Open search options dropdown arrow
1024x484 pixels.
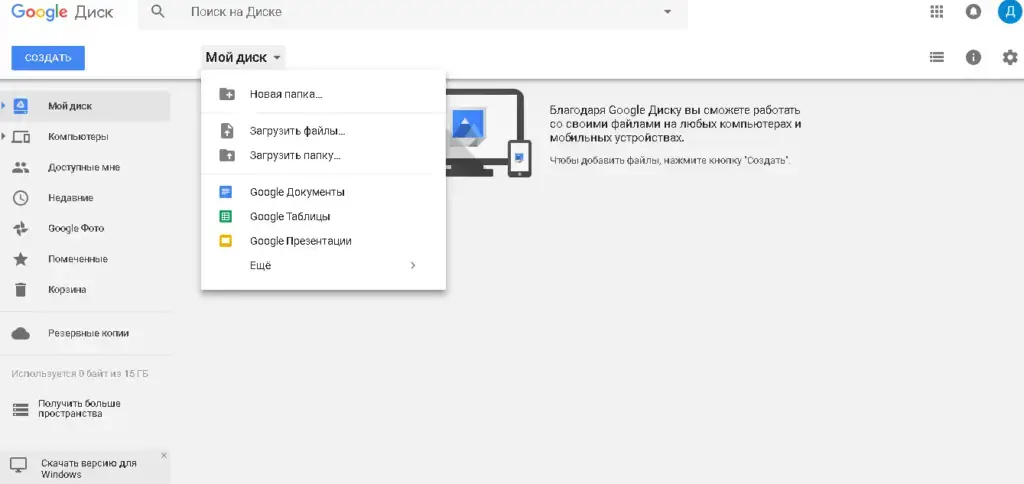tap(668, 12)
